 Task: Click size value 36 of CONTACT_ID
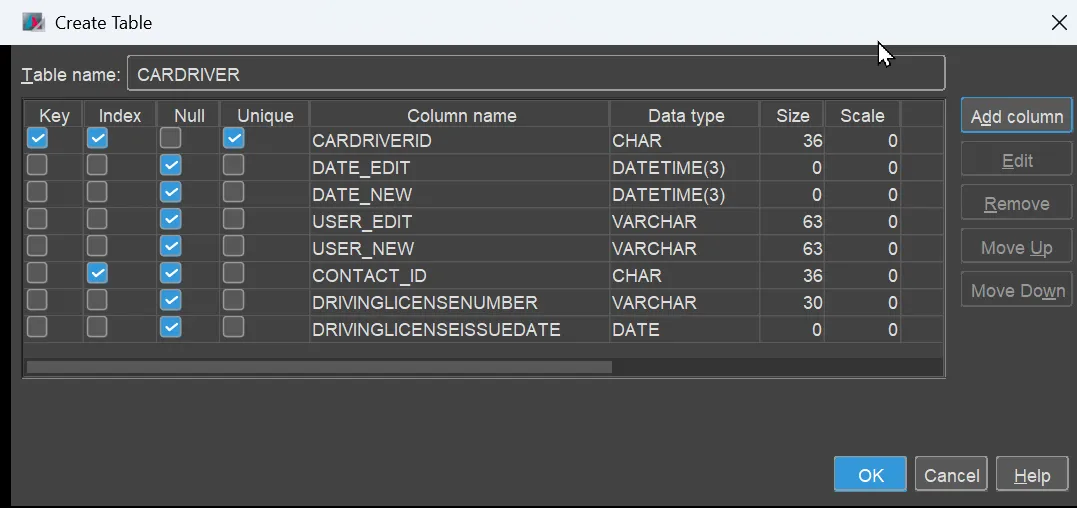point(792,275)
